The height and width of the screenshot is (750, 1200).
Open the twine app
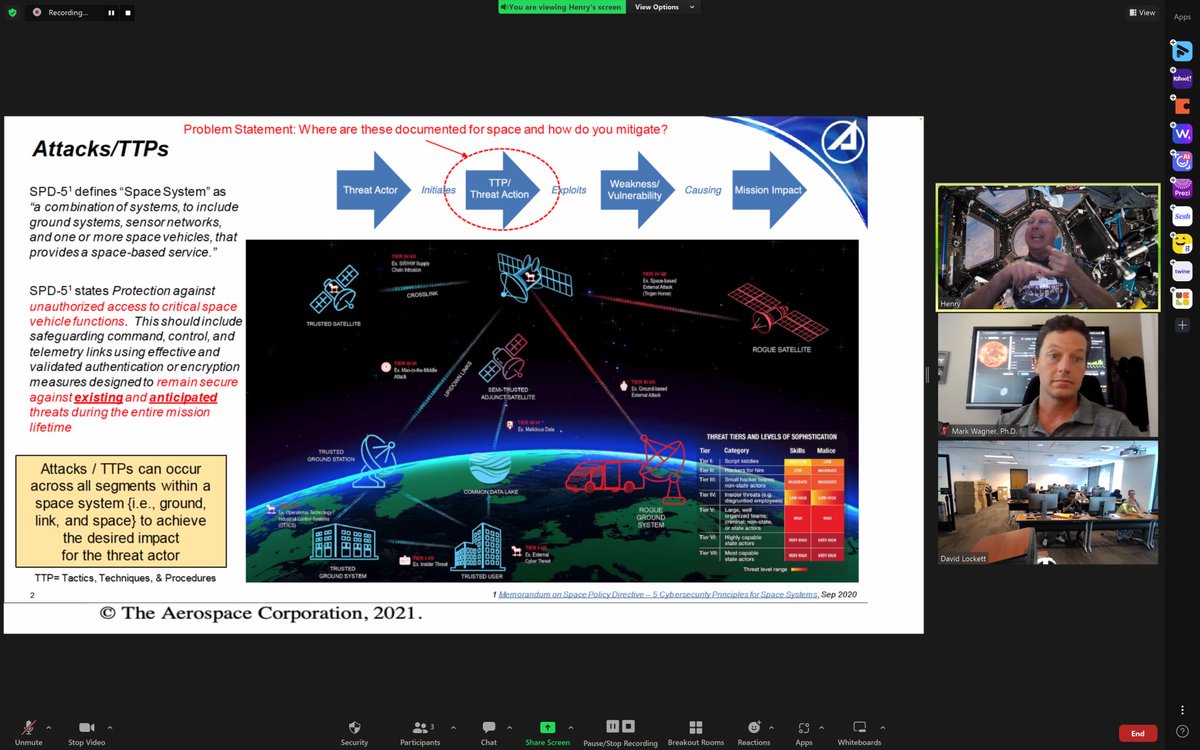point(1182,271)
